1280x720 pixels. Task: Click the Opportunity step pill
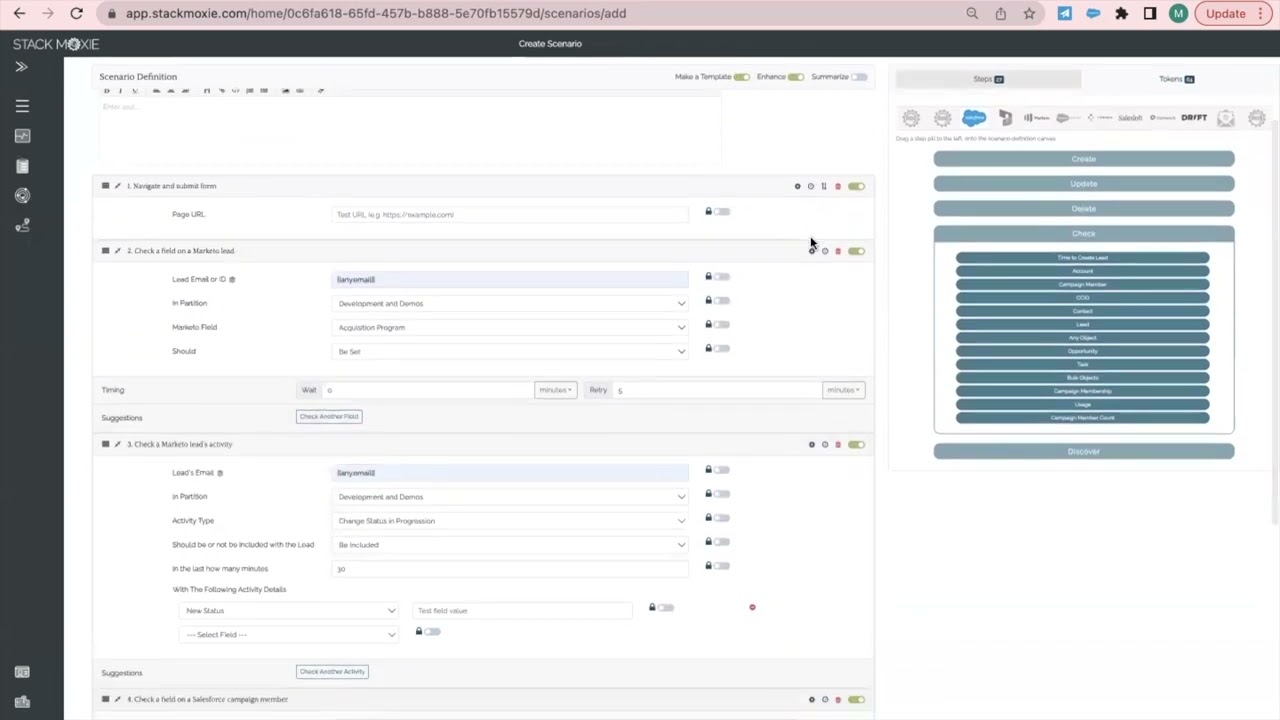tap(1083, 351)
